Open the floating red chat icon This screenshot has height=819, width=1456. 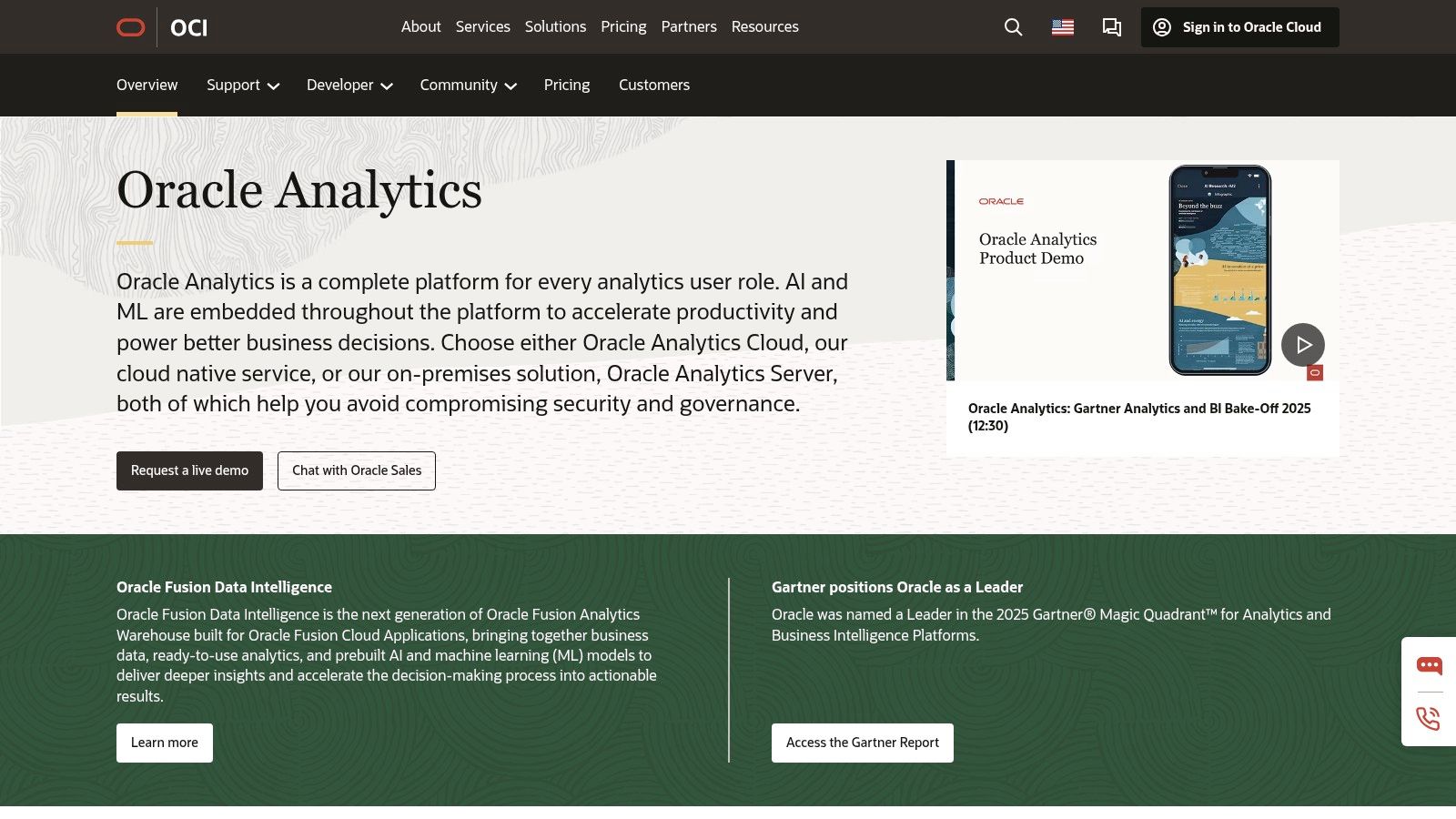click(1429, 666)
